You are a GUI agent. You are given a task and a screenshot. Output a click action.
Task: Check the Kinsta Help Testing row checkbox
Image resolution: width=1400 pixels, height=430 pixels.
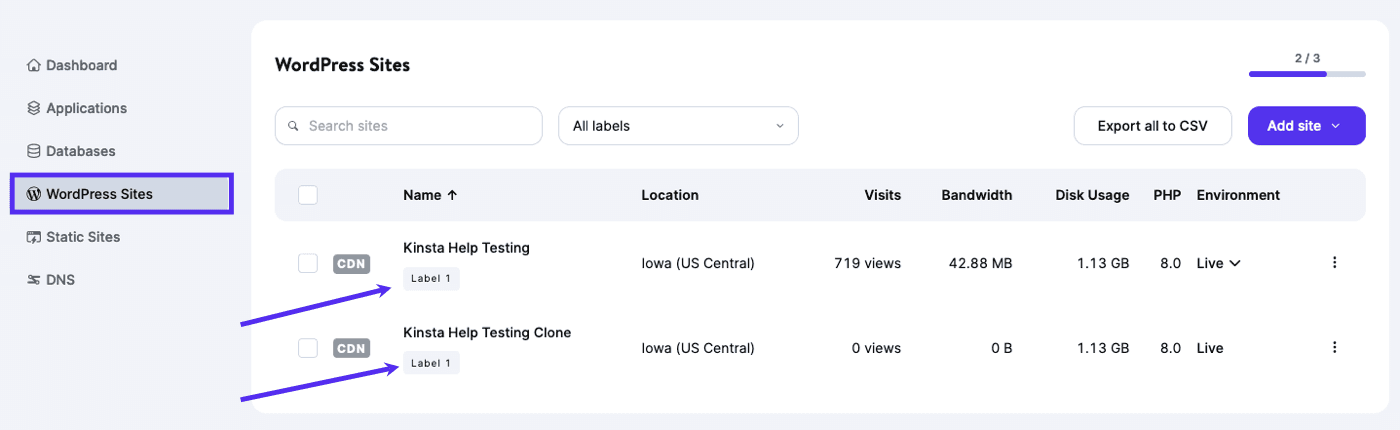(308, 263)
